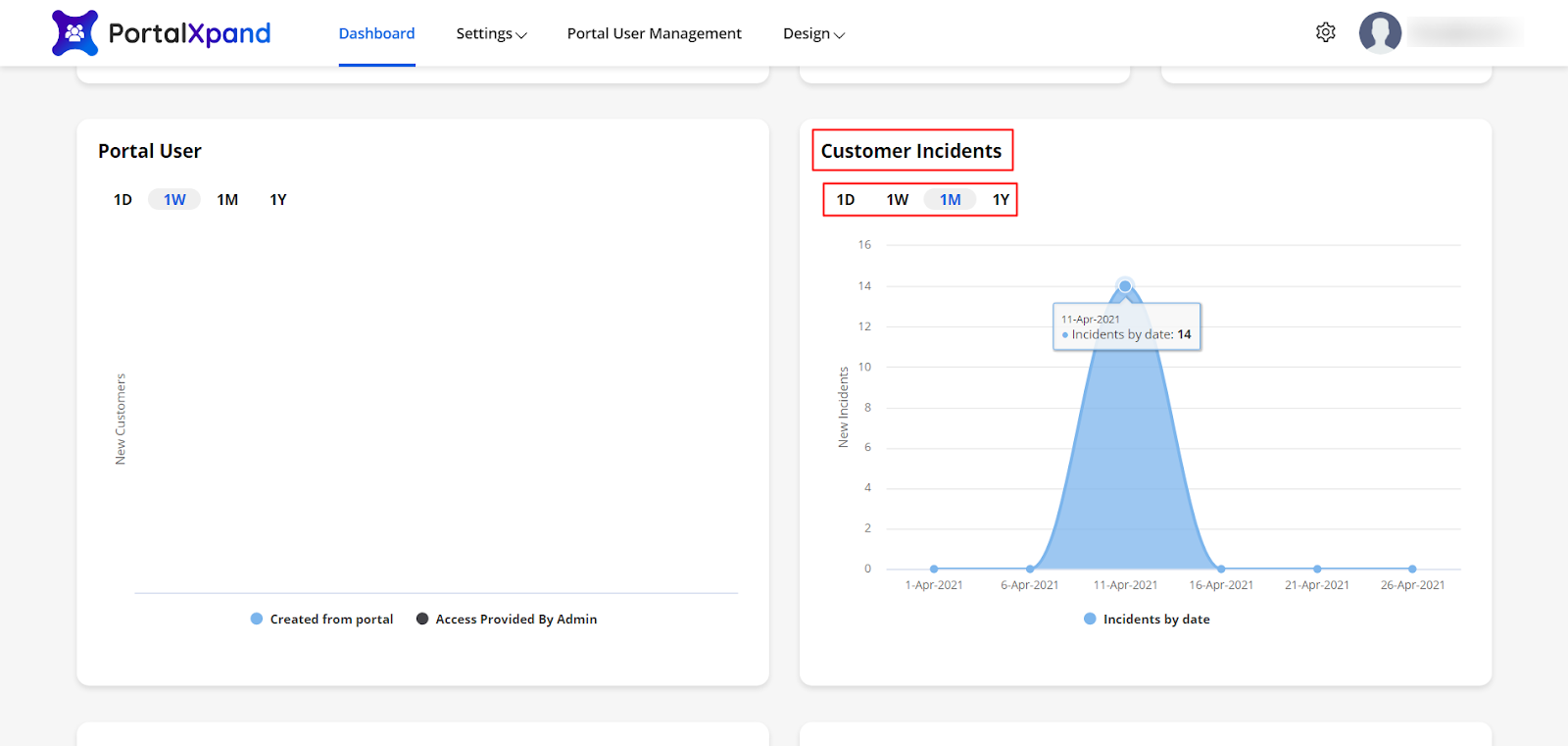
Task: Switch Customer Incidents chart to 1Y
Action: click(x=1001, y=200)
